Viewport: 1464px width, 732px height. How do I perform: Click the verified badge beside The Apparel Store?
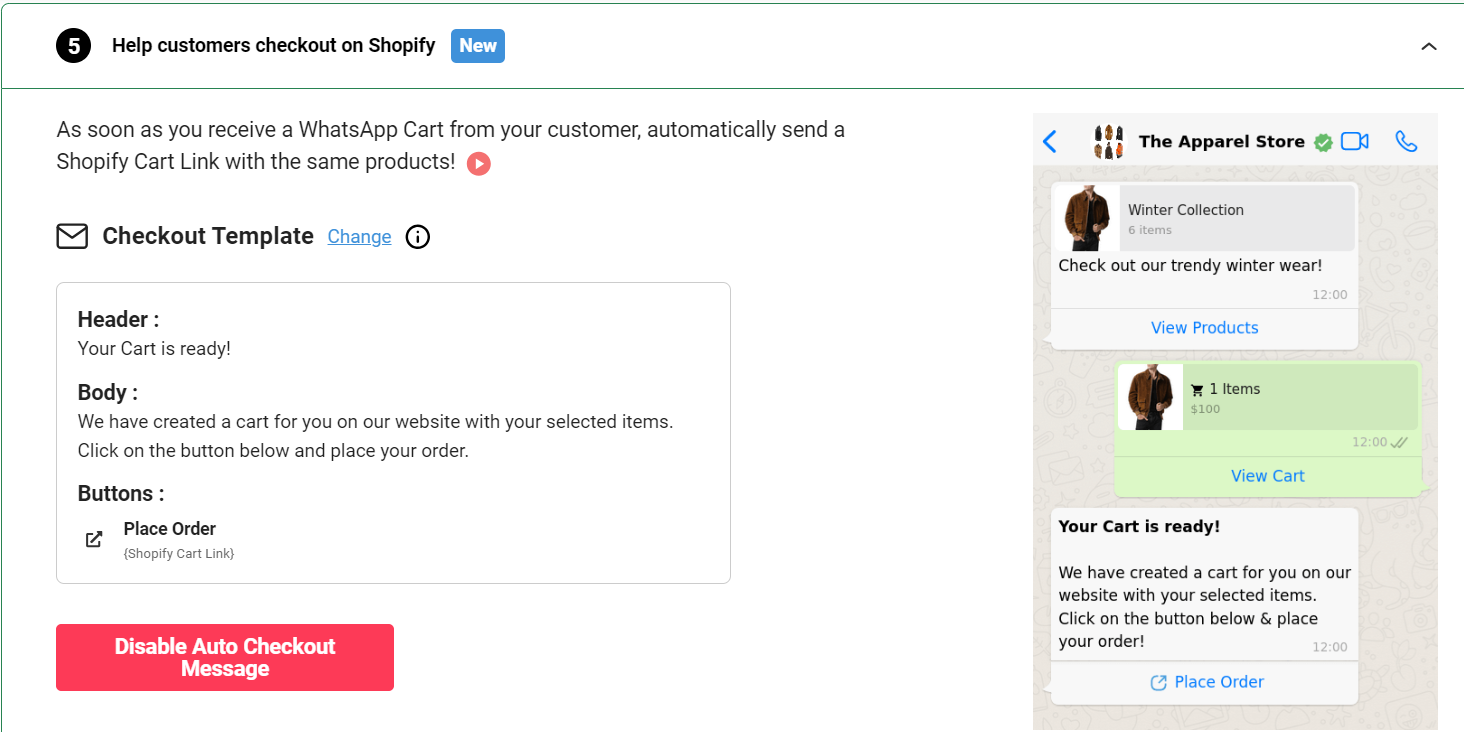[x=1322, y=141]
